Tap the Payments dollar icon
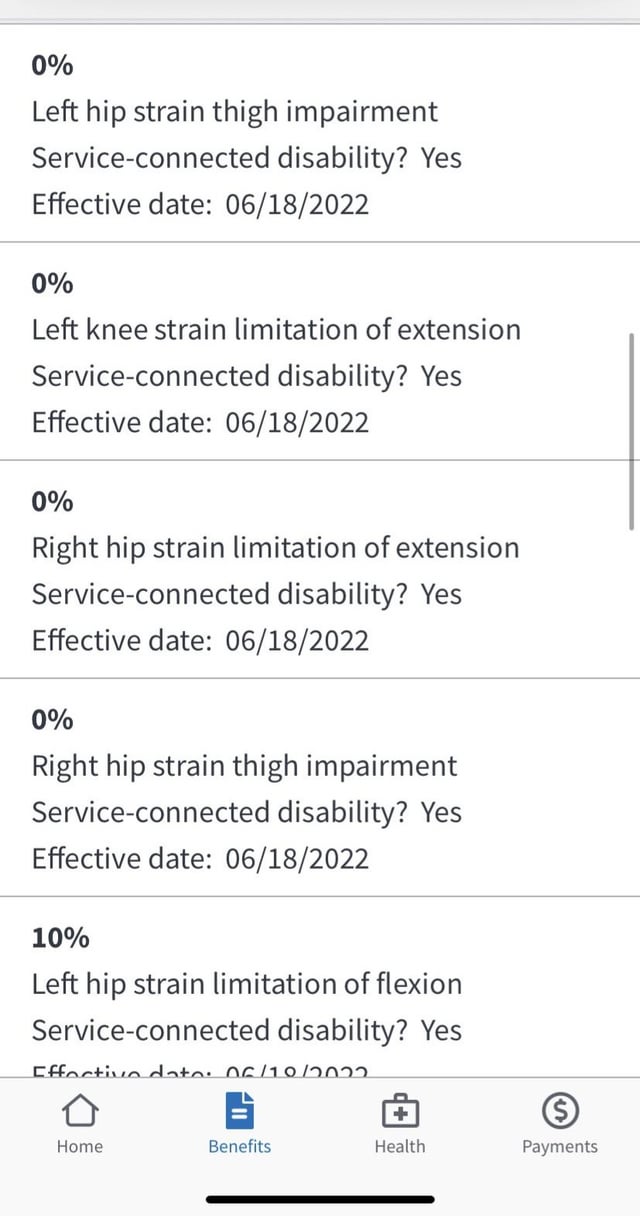 pyautogui.click(x=559, y=1111)
